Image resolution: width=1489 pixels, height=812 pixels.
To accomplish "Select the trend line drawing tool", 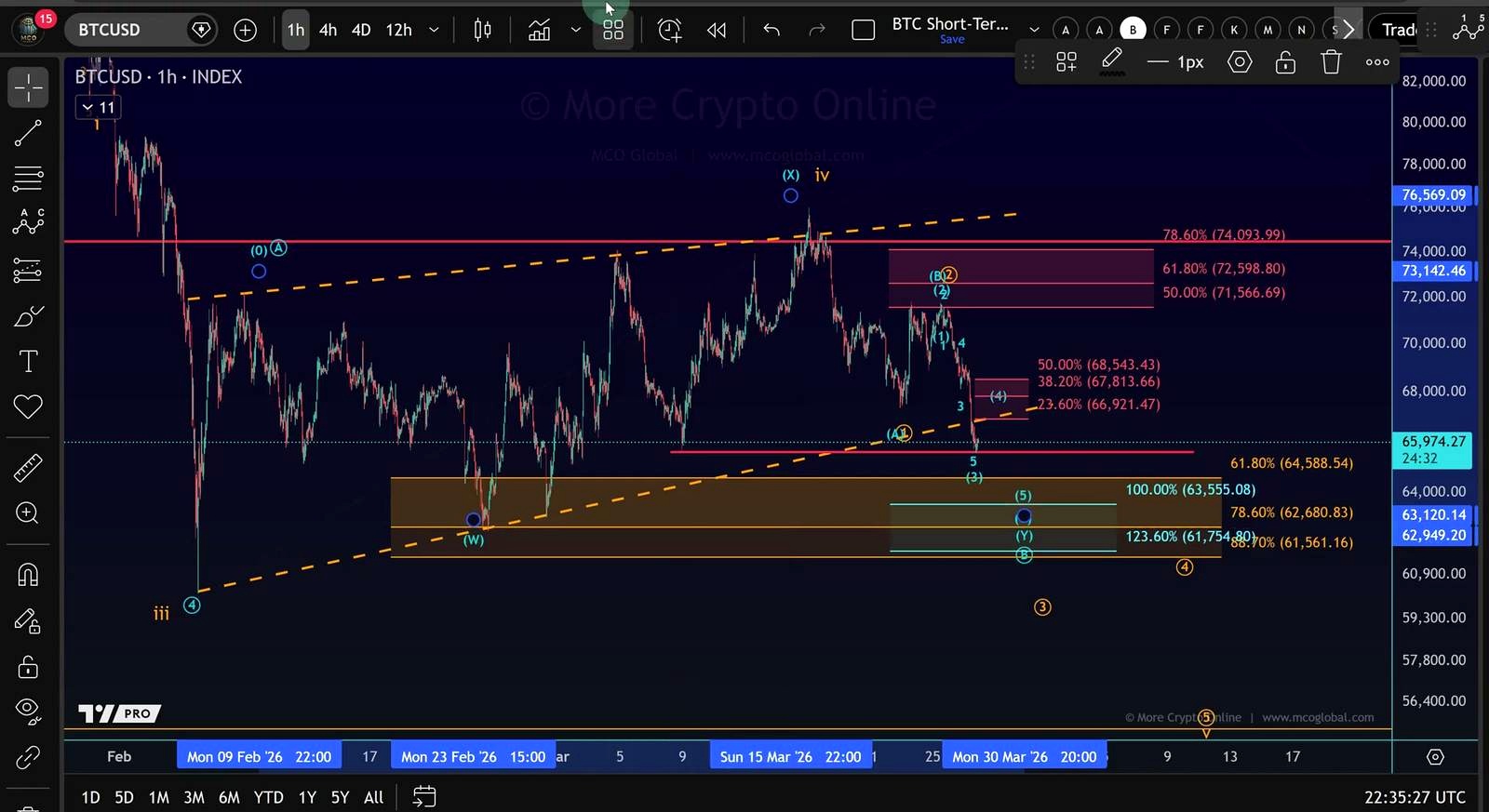I will point(28,133).
